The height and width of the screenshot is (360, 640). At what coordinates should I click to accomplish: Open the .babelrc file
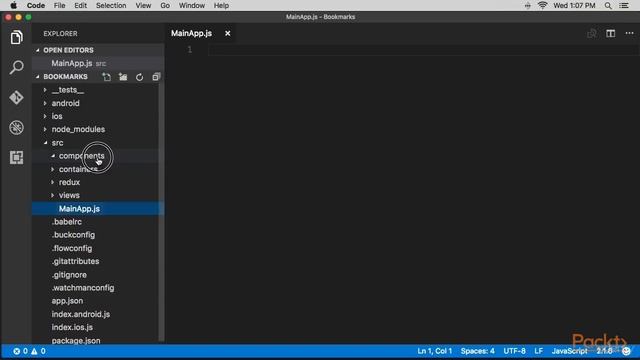(x=67, y=222)
